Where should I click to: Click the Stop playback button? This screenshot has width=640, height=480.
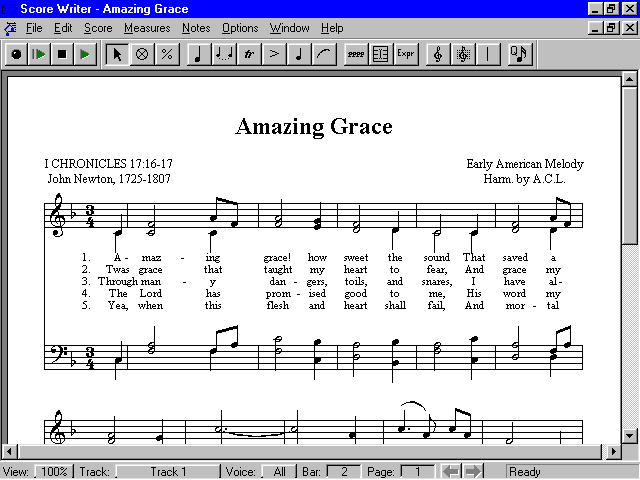click(62, 54)
